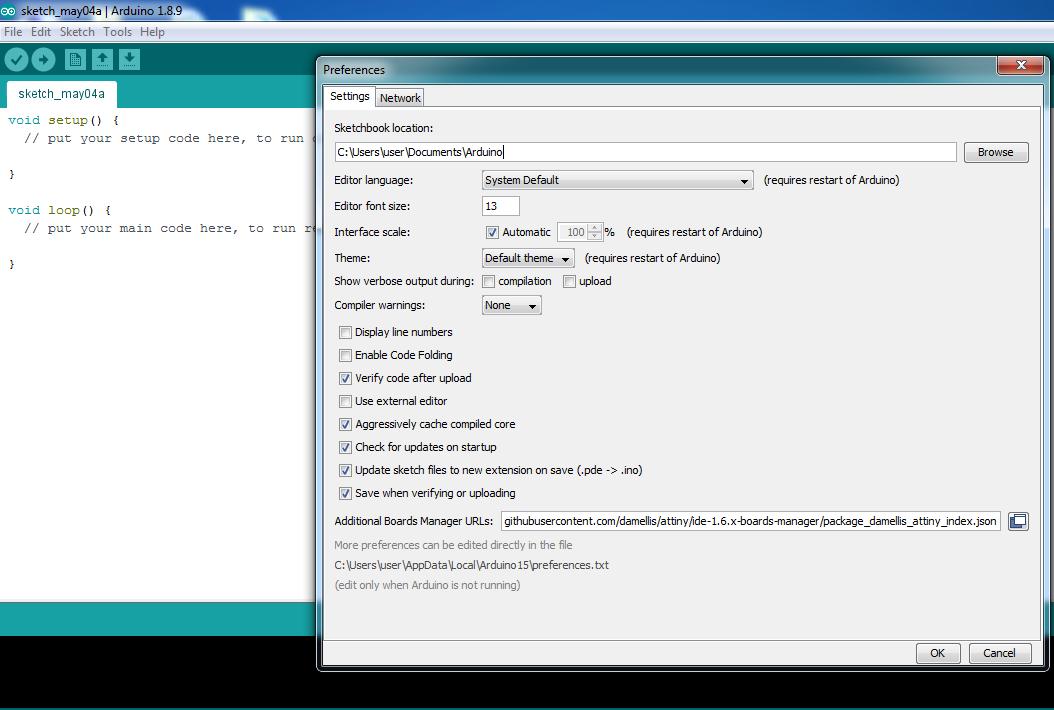Click the Additional Boards Manager URLs field
The image size is (1054, 710).
pyautogui.click(x=750, y=521)
